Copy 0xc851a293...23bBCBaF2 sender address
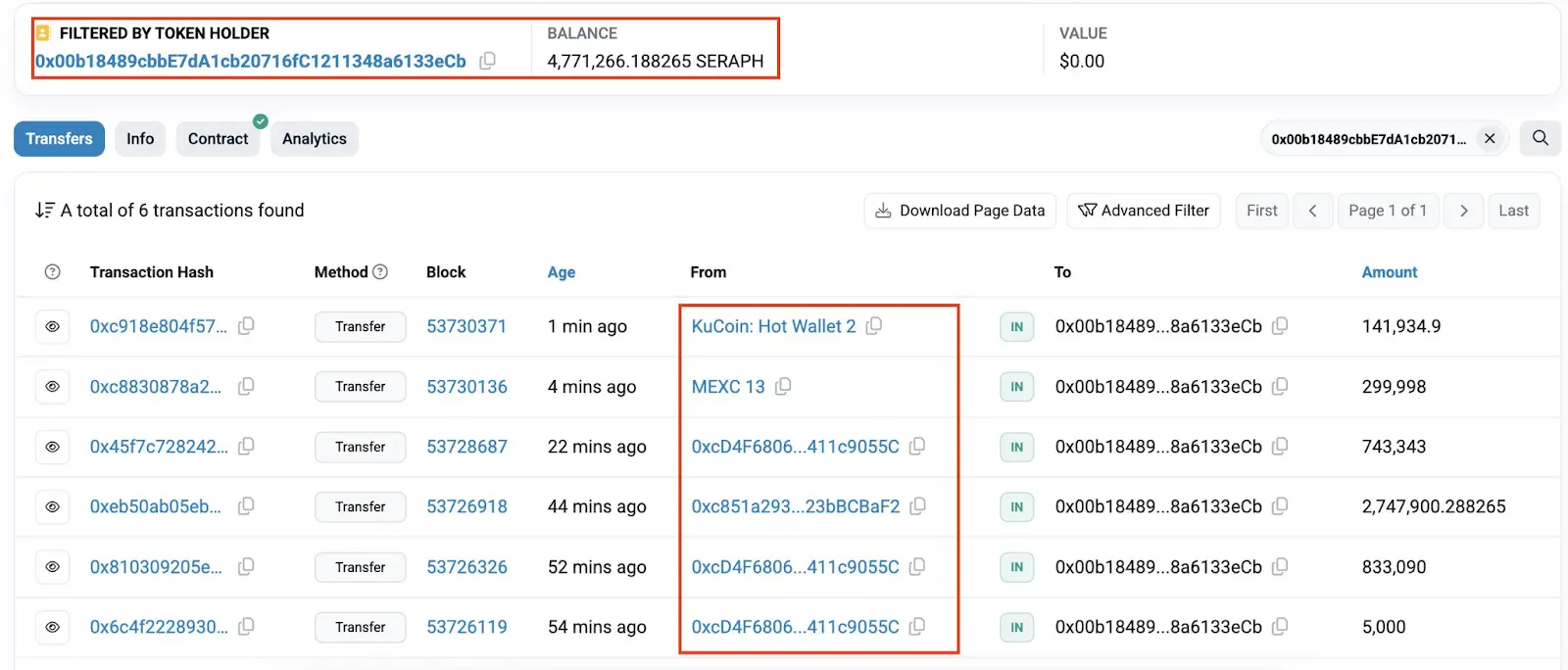Image resolution: width=1568 pixels, height=670 pixels. tap(917, 506)
